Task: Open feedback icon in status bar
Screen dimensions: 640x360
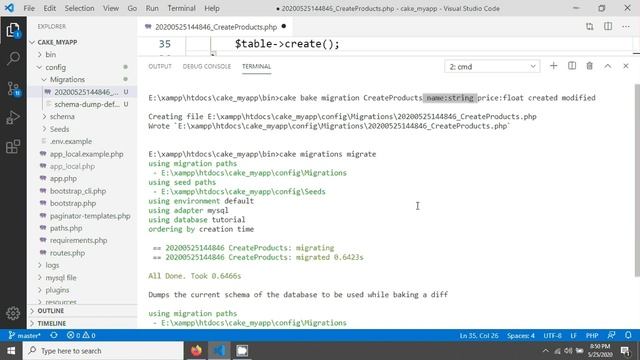Action: [611, 336]
